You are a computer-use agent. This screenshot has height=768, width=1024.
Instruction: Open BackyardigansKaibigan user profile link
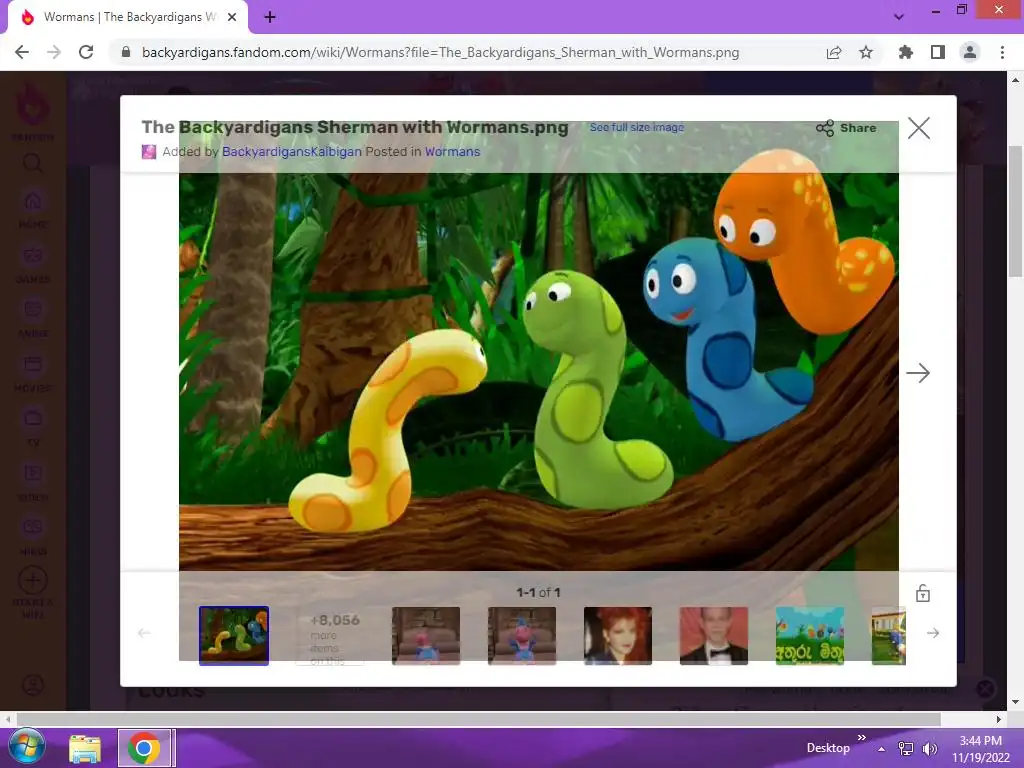291,152
